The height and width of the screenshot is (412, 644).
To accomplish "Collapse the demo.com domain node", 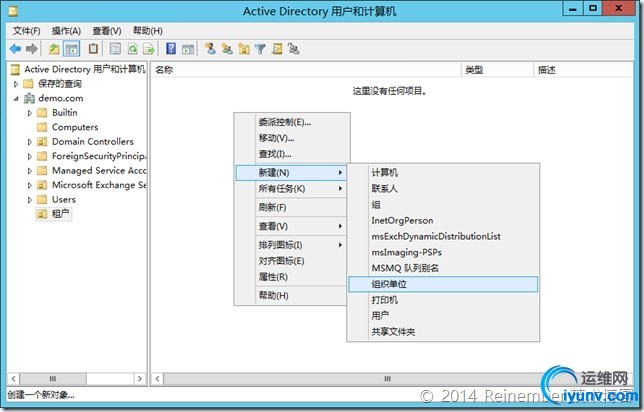I will tap(16, 99).
